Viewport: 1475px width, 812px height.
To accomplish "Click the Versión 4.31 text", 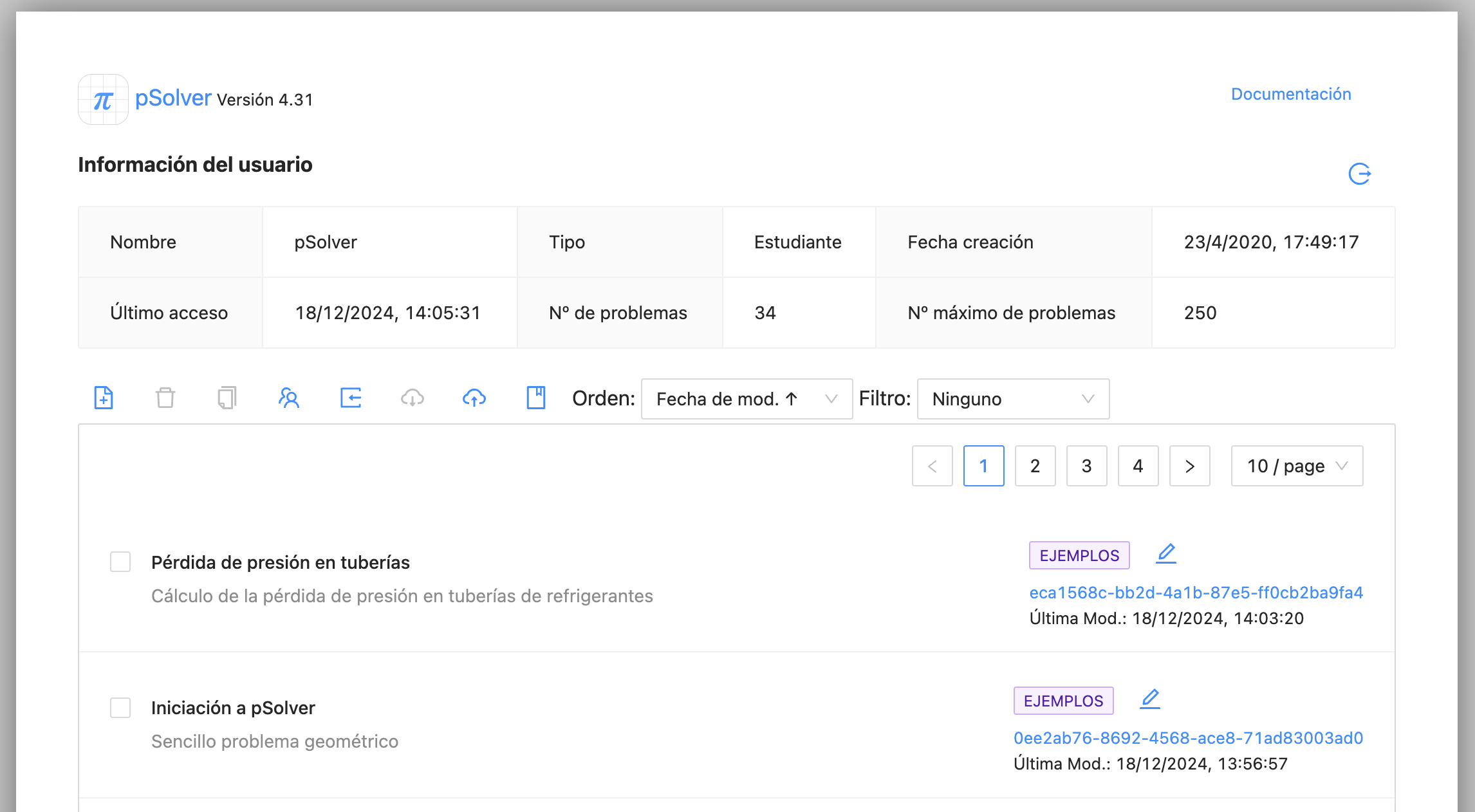I will click(264, 100).
